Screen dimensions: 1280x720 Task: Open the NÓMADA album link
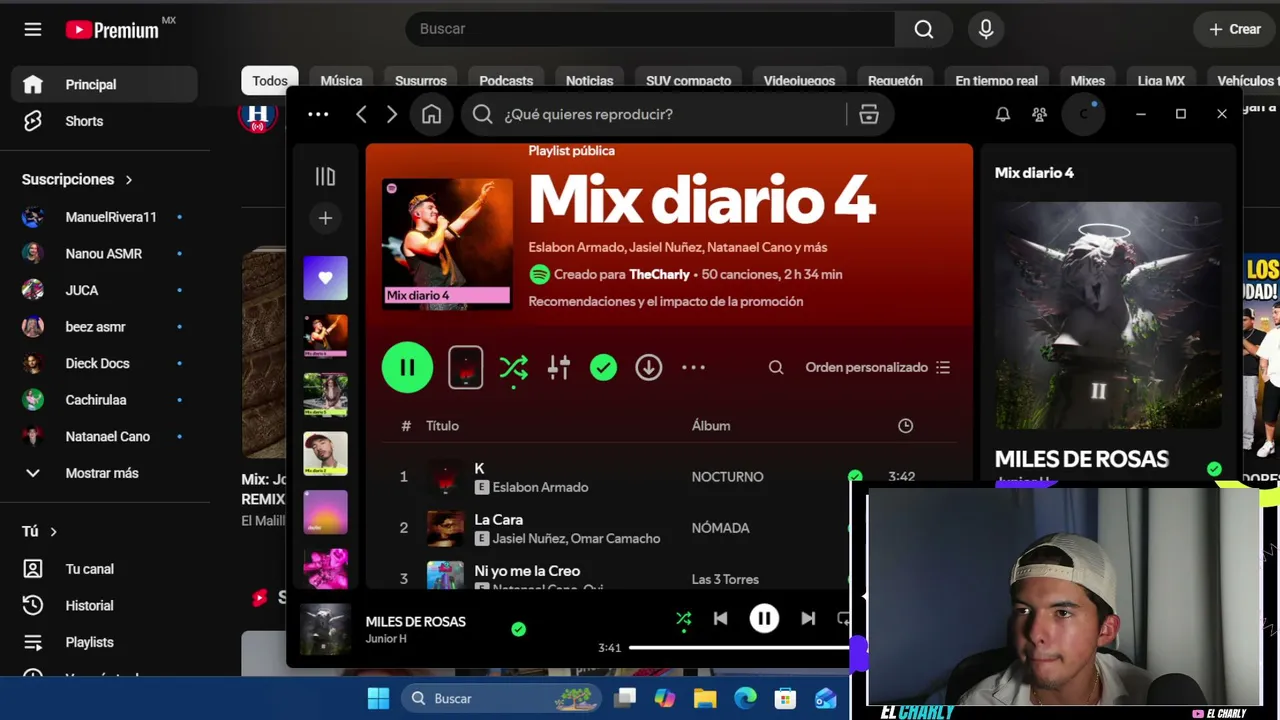(x=720, y=528)
